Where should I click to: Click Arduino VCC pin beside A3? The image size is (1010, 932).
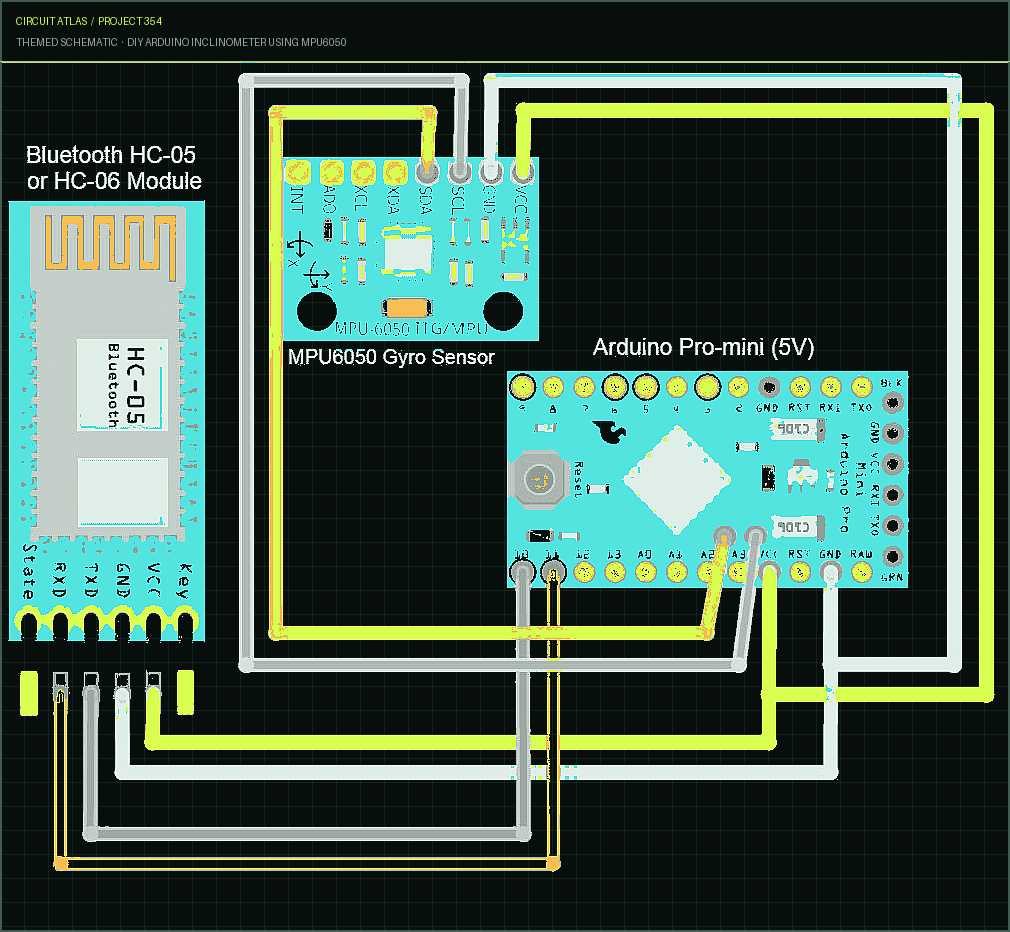pyautogui.click(x=769, y=572)
